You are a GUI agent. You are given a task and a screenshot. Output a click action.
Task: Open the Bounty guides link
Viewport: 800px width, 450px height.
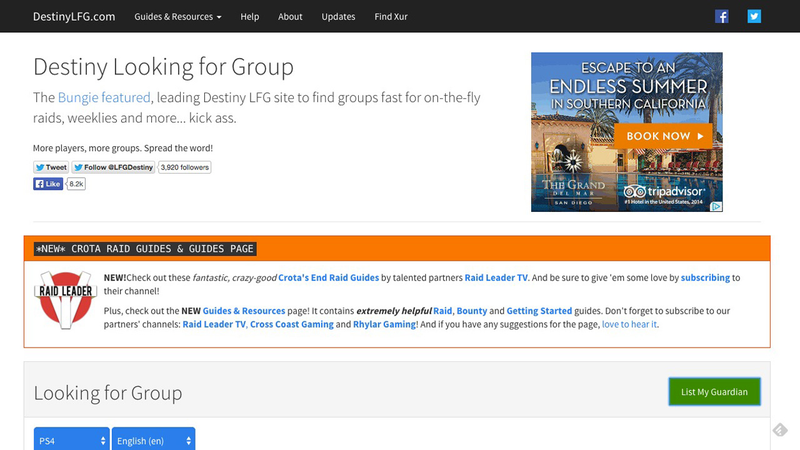[x=471, y=311]
